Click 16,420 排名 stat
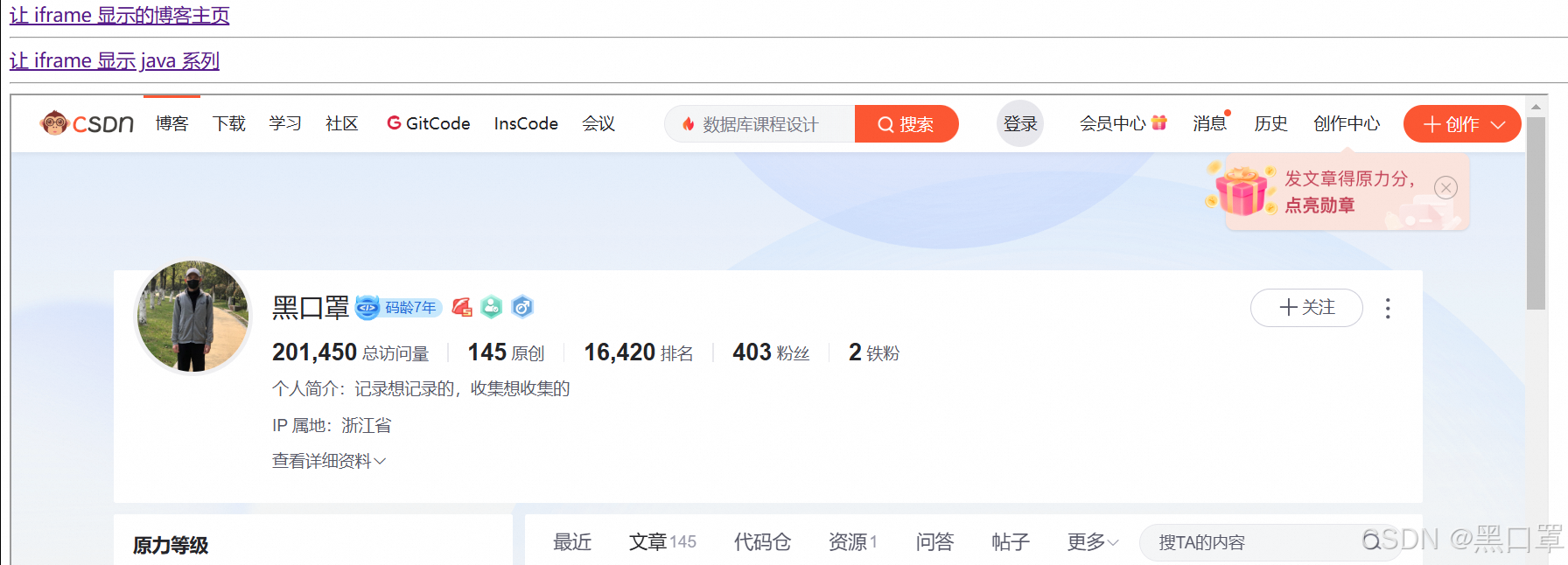Viewport: 1568px width, 565px height. (639, 352)
